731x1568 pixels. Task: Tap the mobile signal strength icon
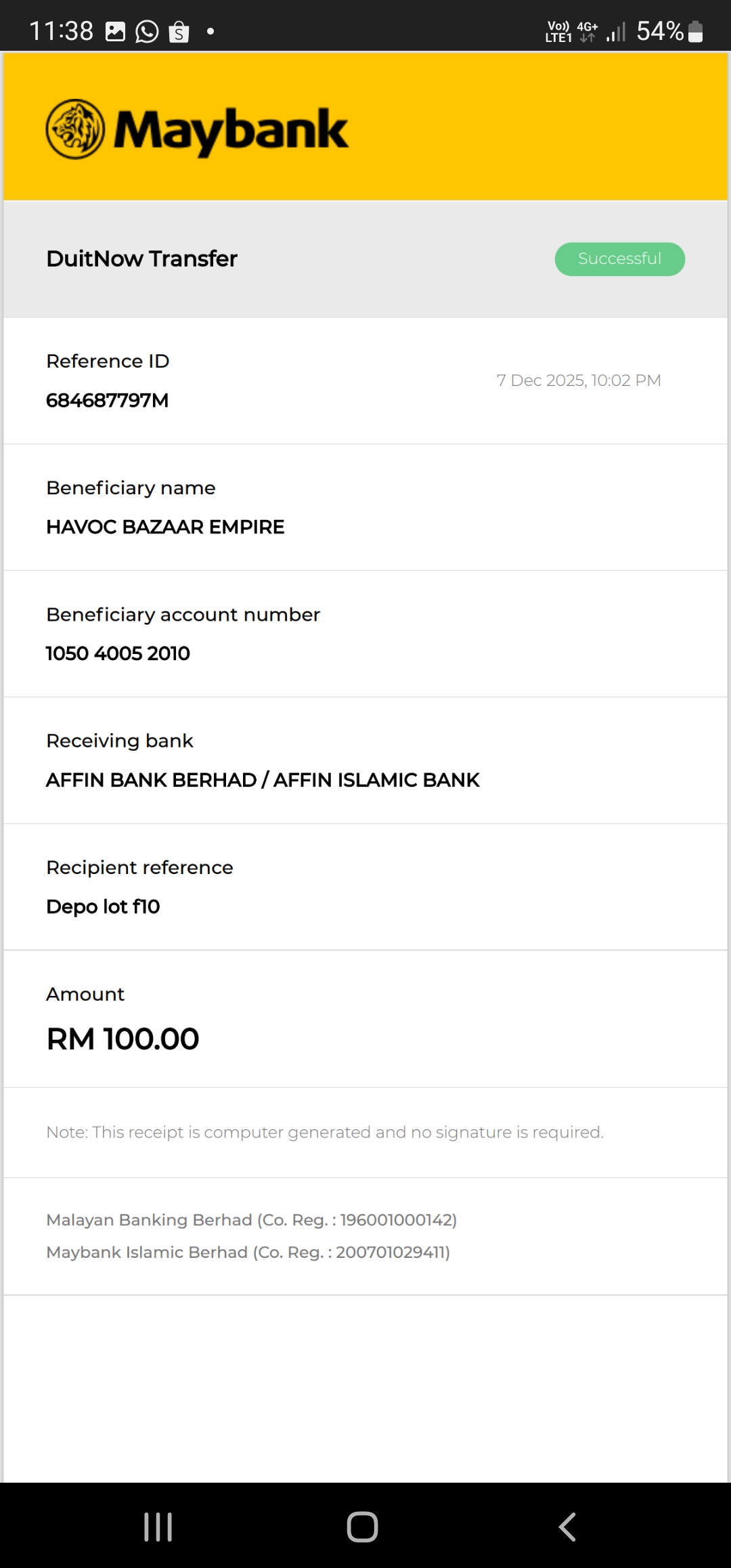pyautogui.click(x=616, y=32)
